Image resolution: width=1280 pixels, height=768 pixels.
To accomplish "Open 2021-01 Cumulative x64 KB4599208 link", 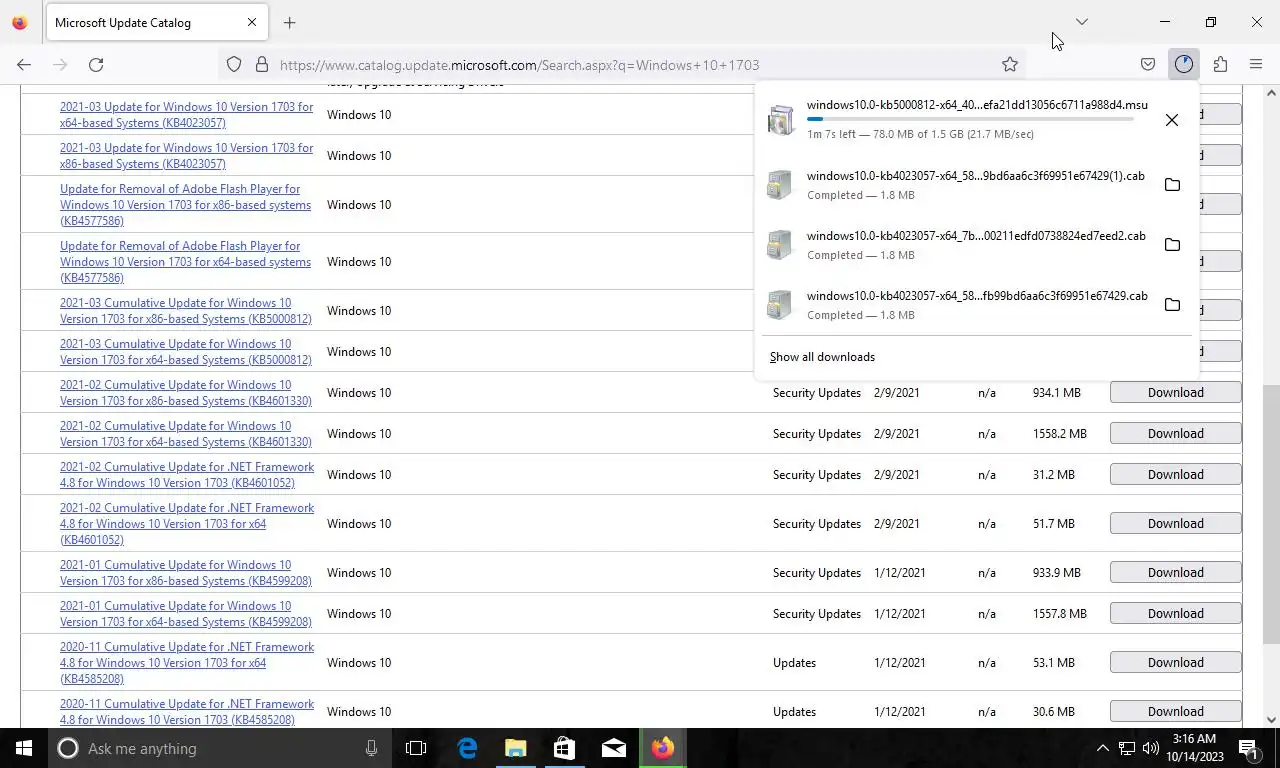I will (186, 613).
